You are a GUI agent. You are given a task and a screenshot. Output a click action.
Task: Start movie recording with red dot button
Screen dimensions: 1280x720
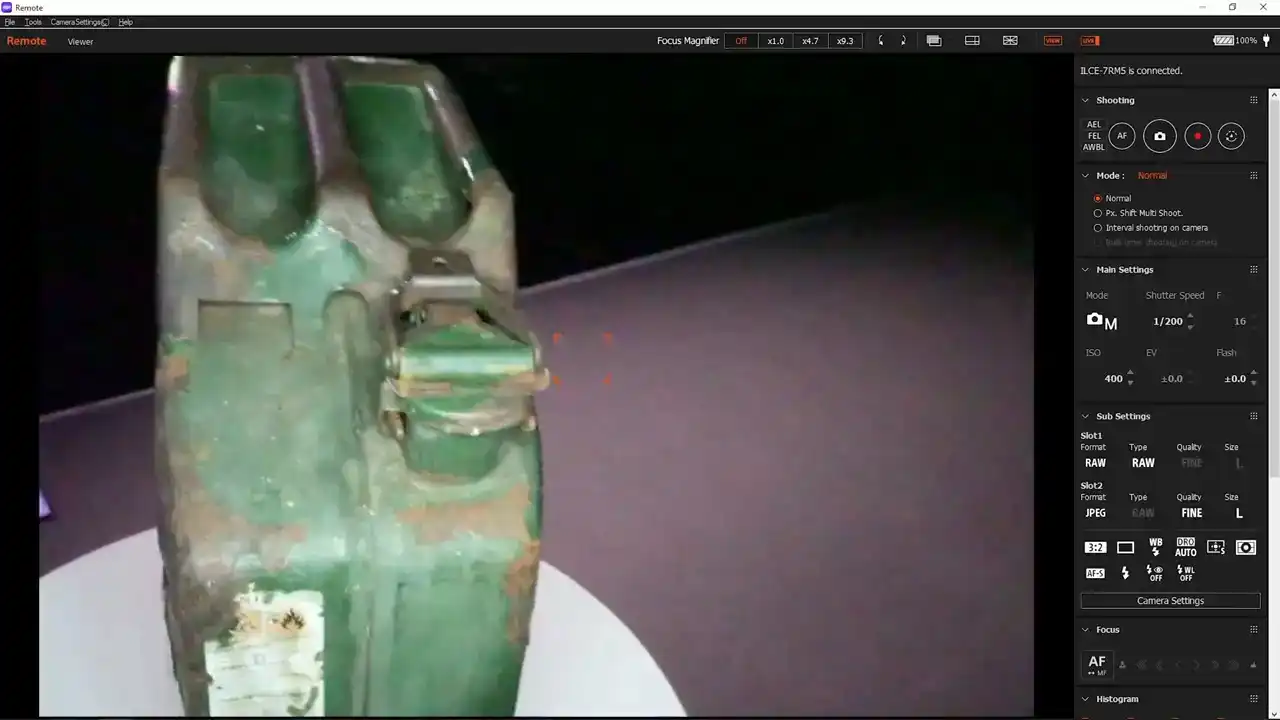(x=1197, y=136)
